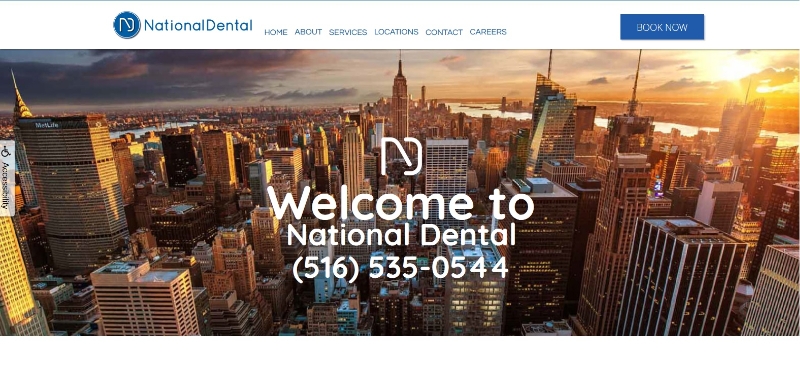The height and width of the screenshot is (367, 800).
Task: Open the SERVICES navigation item
Action: point(348,32)
